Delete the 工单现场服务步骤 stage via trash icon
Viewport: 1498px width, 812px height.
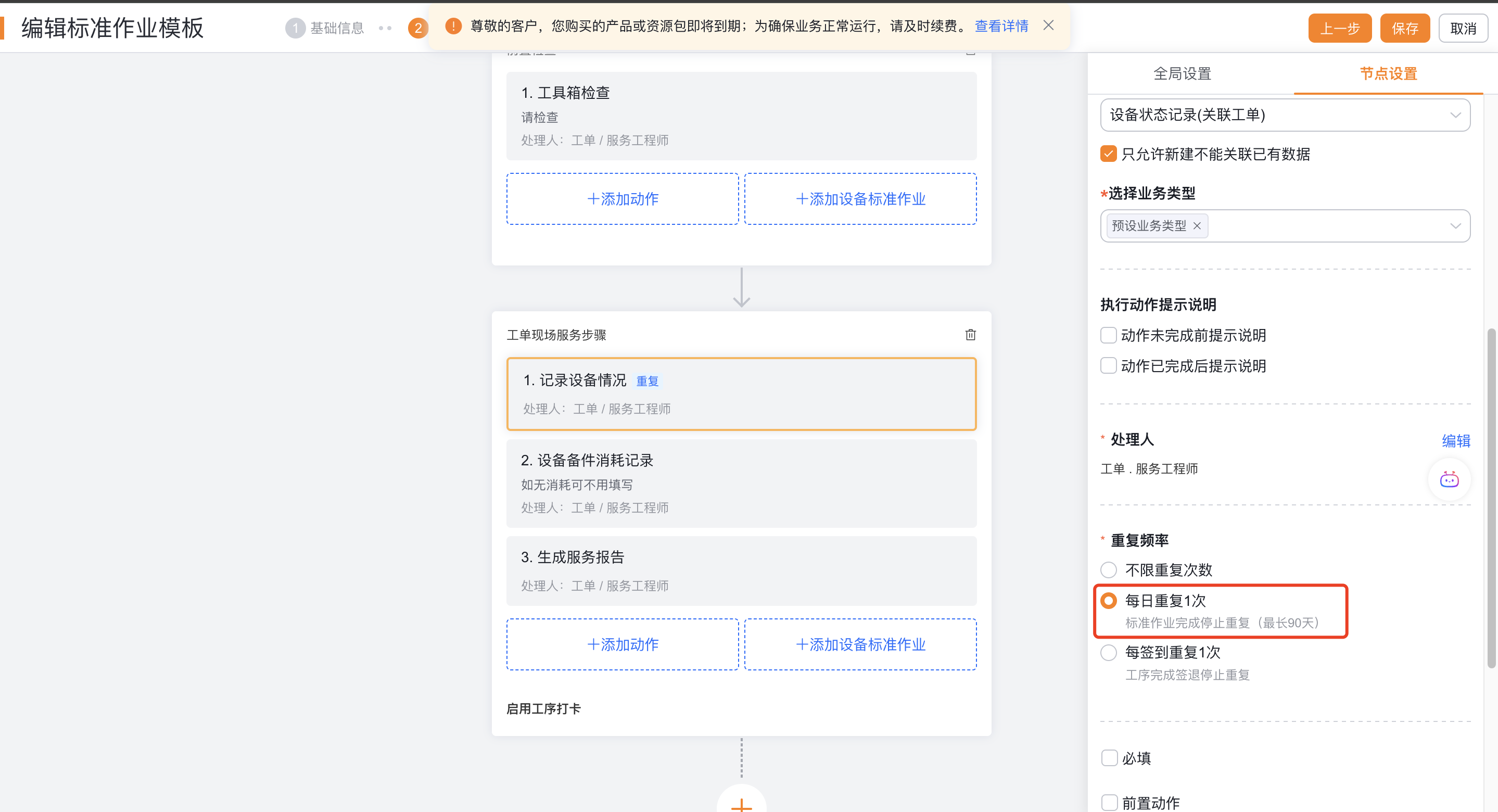tap(970, 335)
